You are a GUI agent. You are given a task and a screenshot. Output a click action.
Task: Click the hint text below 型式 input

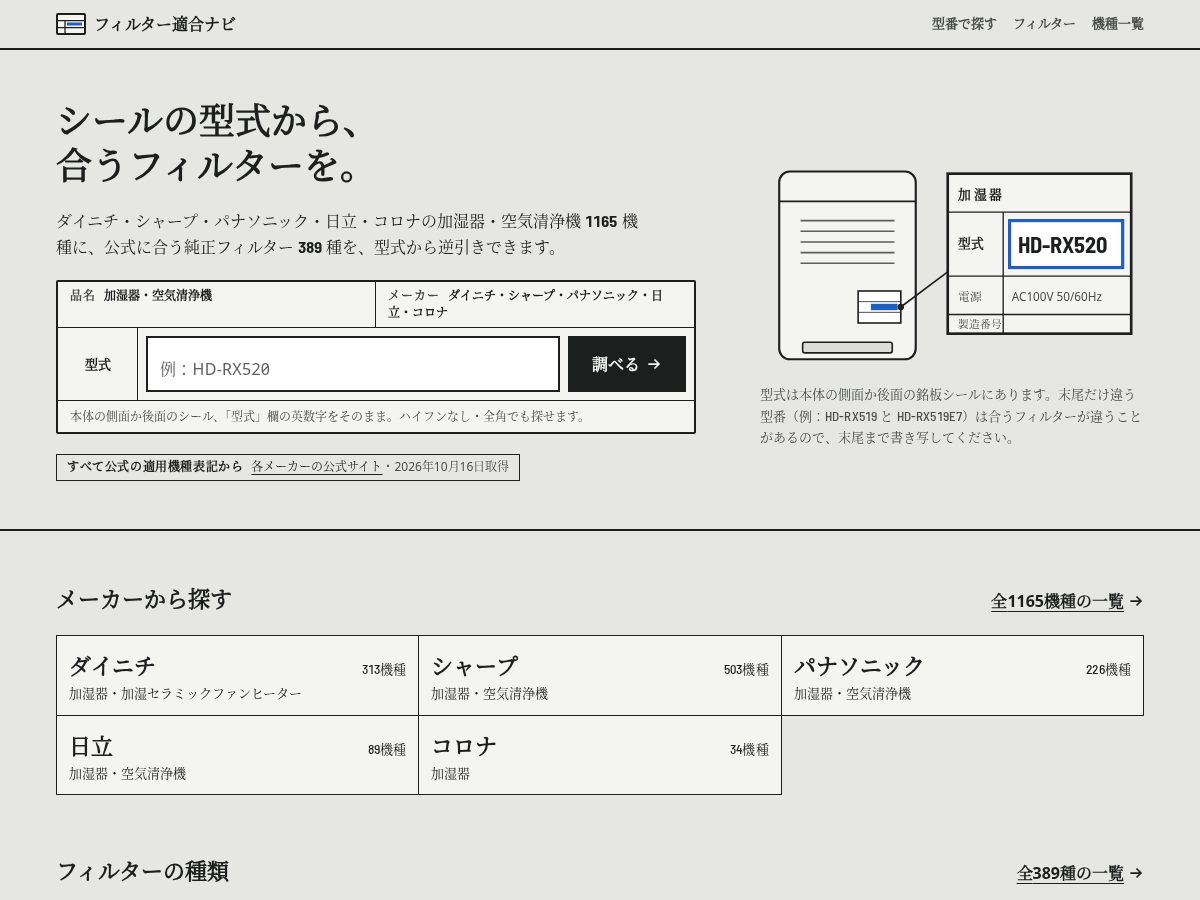click(328, 416)
